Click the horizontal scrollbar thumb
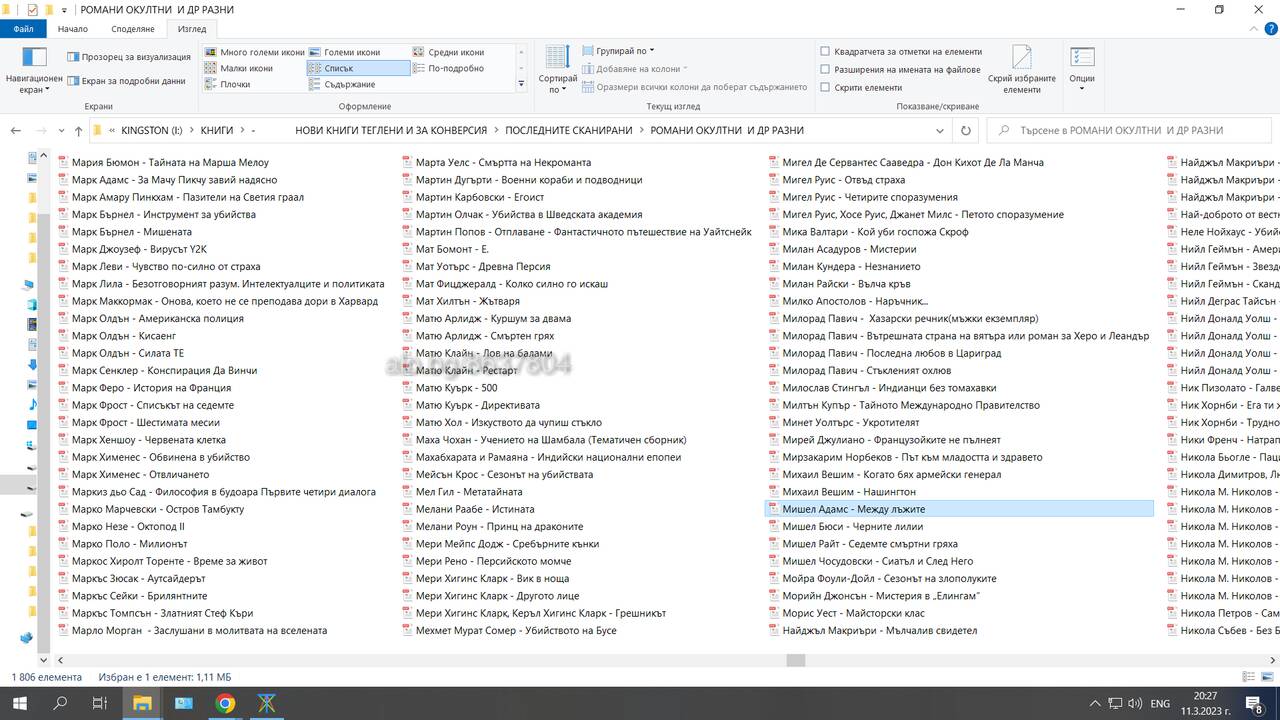Viewport: 1280px width, 720px height. (x=796, y=660)
